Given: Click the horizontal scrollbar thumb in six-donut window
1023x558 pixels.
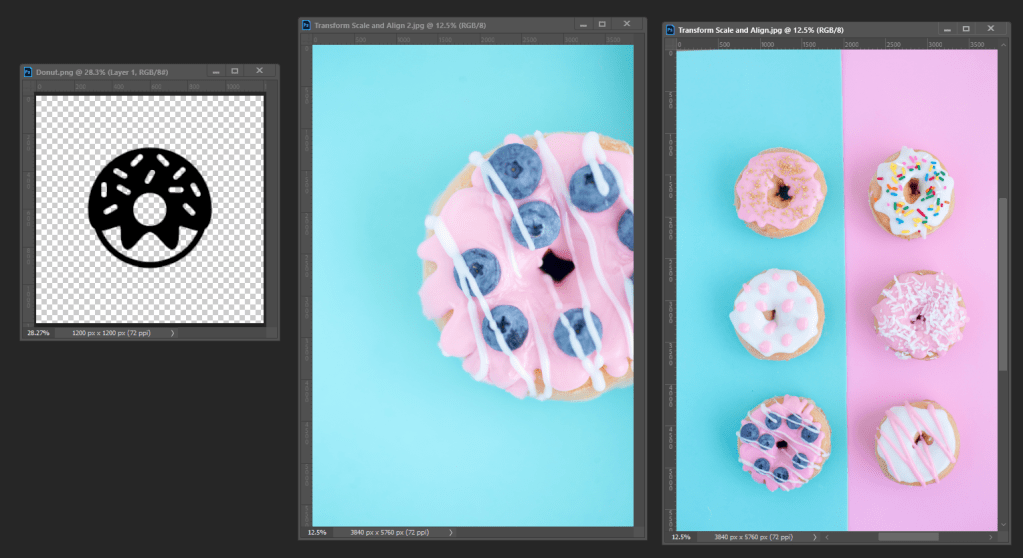Looking at the screenshot, I should pyautogui.click(x=908, y=537).
